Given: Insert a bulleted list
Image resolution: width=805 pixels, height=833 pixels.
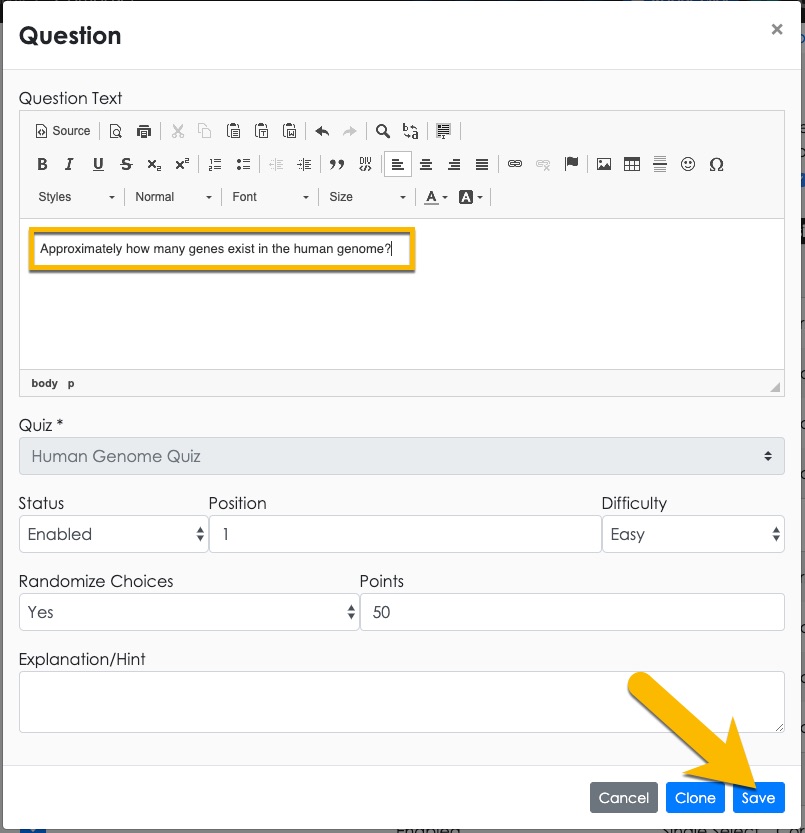Looking at the screenshot, I should click(243, 164).
